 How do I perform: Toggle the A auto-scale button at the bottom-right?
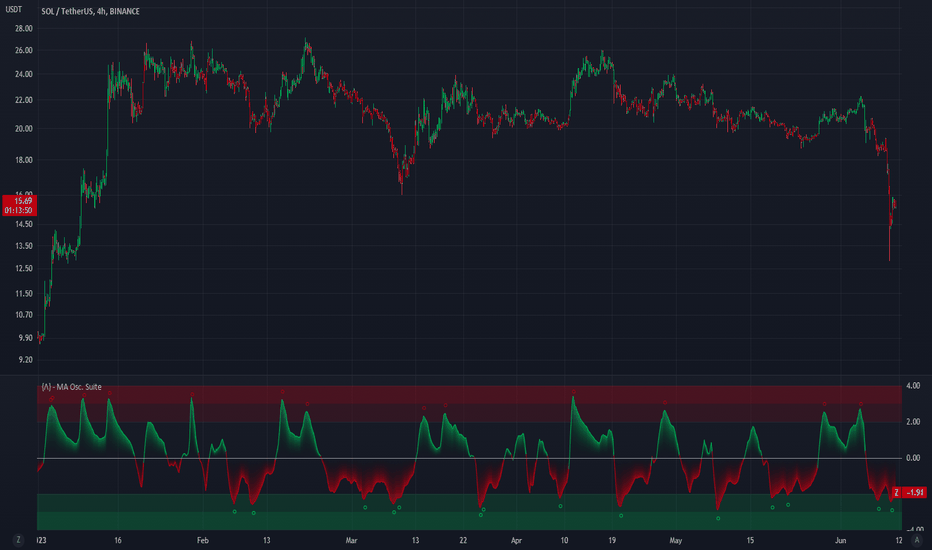917,540
